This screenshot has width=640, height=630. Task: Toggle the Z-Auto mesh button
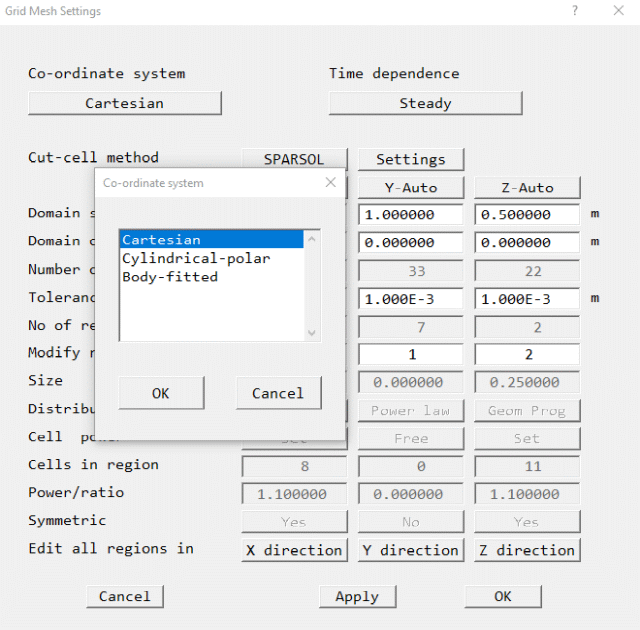click(527, 188)
